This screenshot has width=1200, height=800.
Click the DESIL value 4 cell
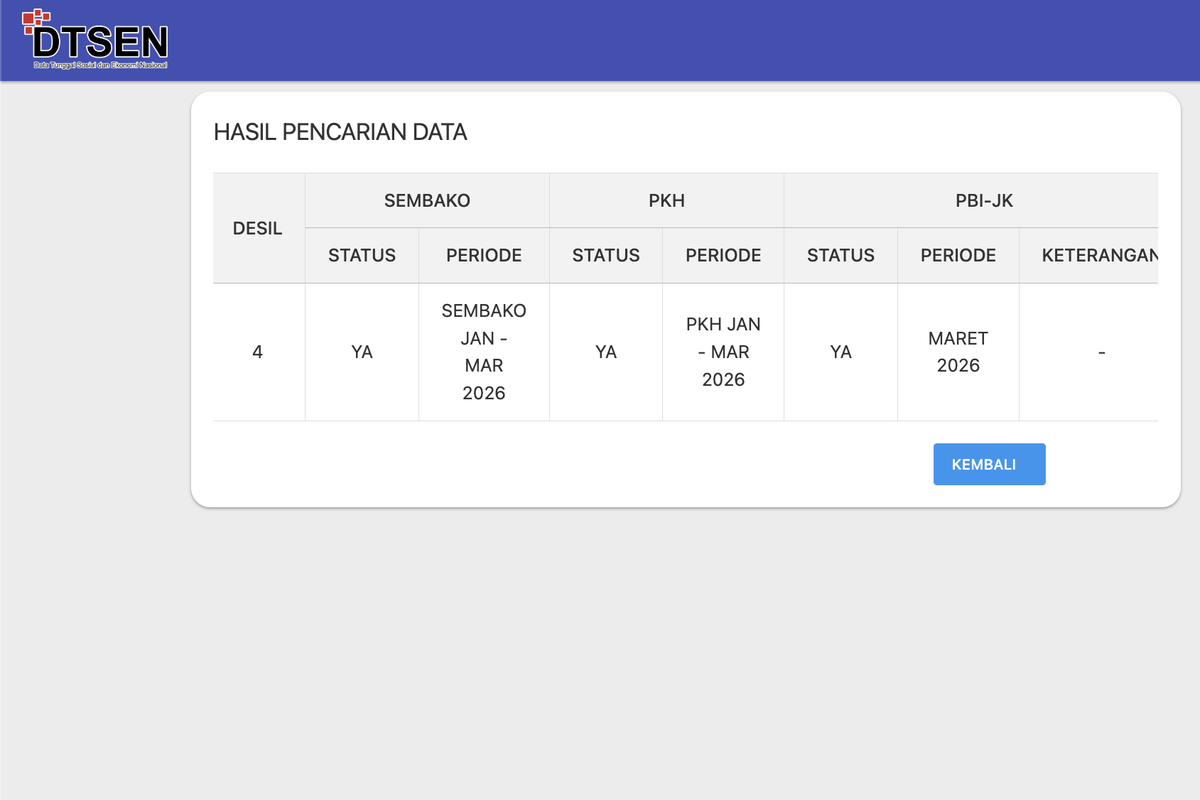[x=258, y=352]
